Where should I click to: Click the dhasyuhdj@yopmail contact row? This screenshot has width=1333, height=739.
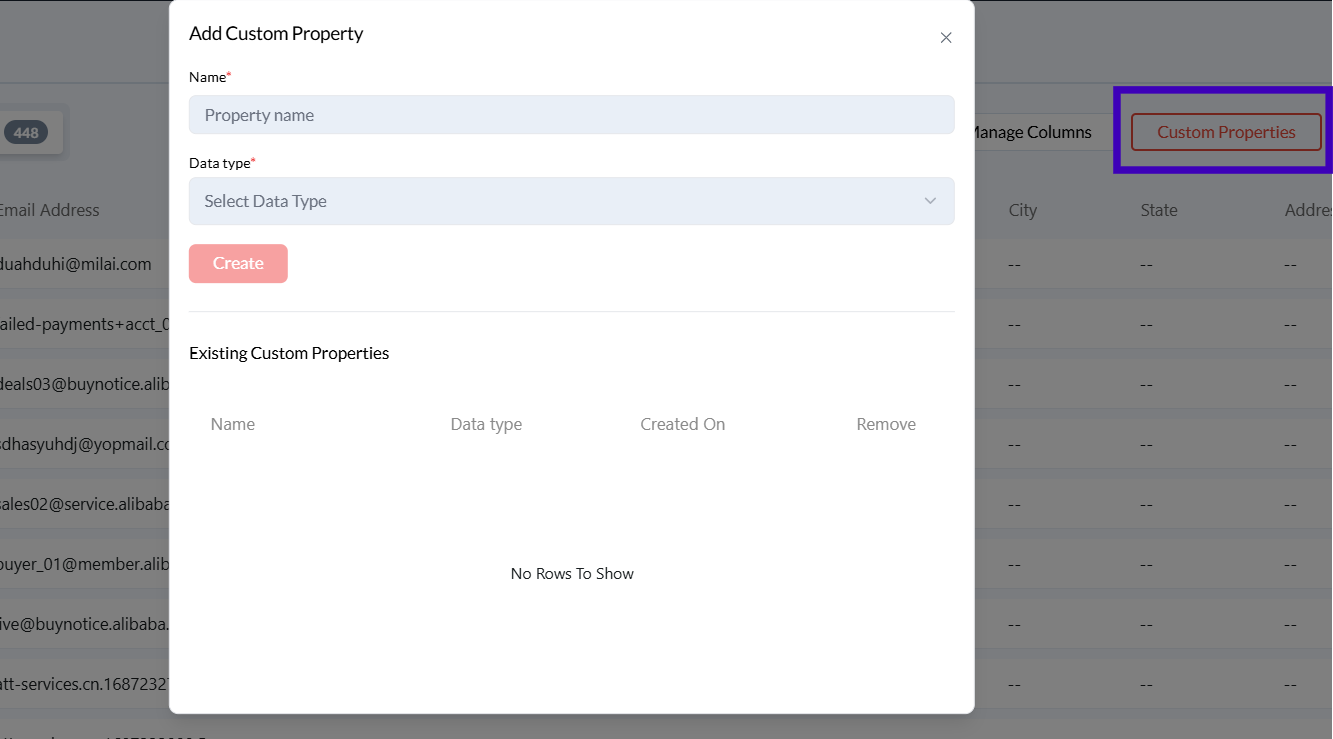point(86,444)
